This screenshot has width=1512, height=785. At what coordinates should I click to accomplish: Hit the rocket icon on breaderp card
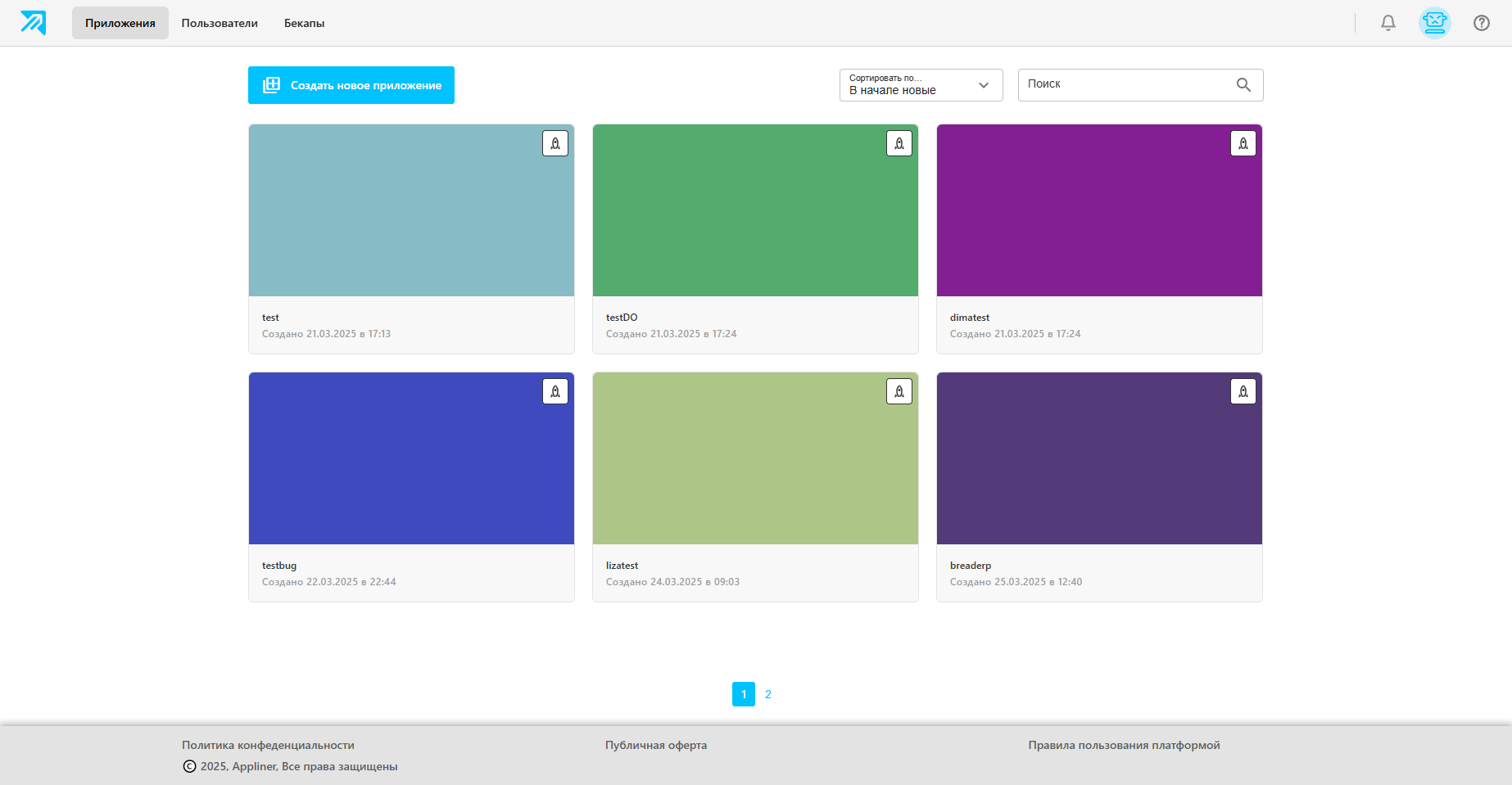[1243, 391]
